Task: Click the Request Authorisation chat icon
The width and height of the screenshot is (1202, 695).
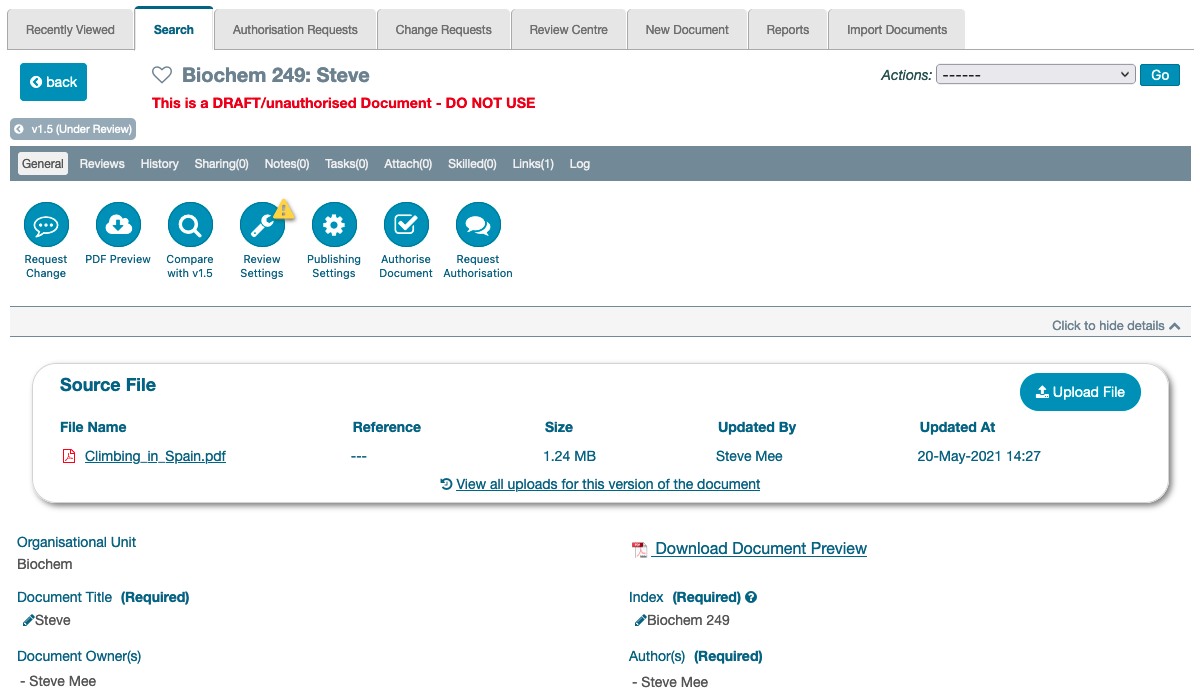Action: 478,225
